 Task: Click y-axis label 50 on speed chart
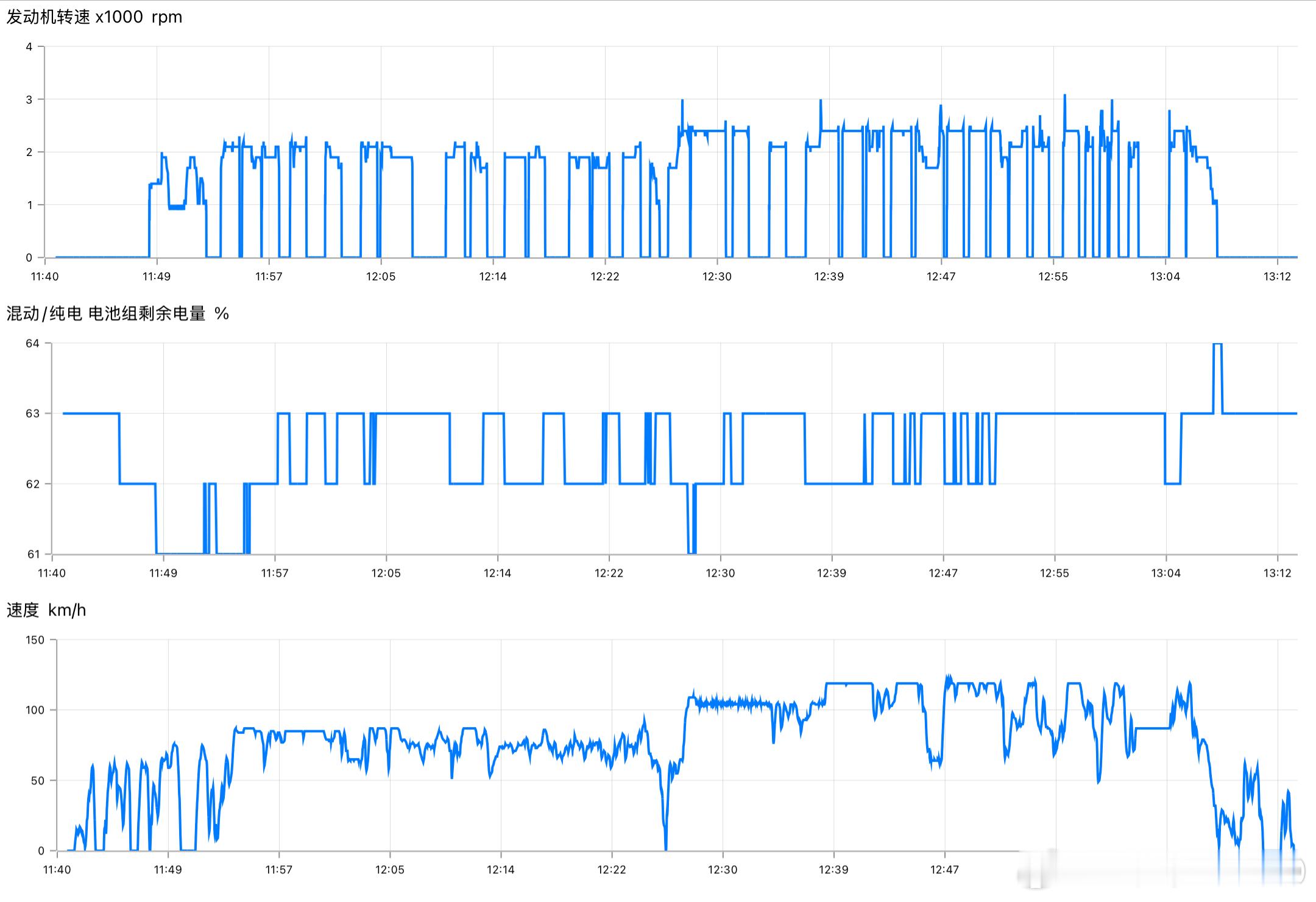pos(38,781)
